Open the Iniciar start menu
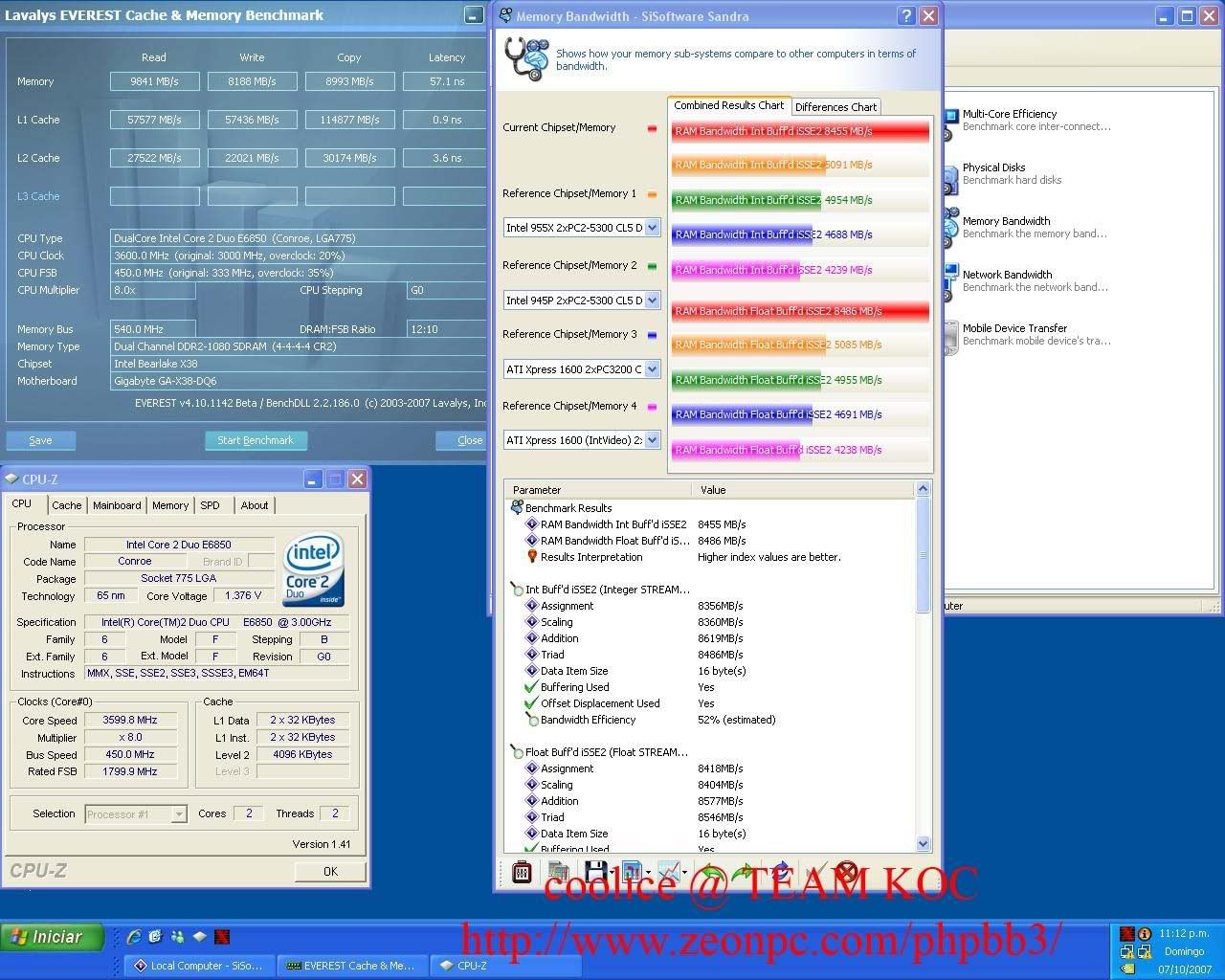The height and width of the screenshot is (980, 1225). [x=53, y=937]
